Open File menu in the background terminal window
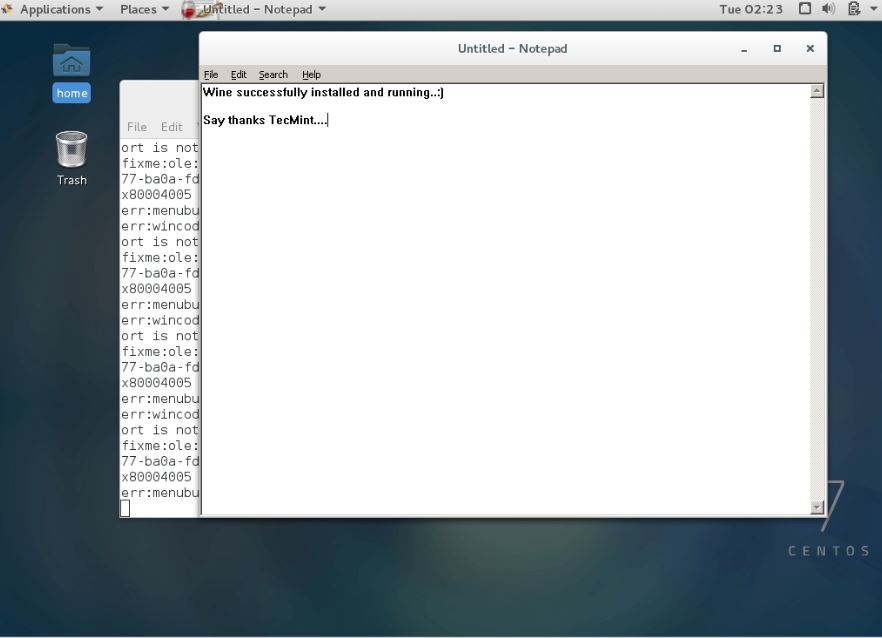This screenshot has height=638, width=882. (137, 127)
